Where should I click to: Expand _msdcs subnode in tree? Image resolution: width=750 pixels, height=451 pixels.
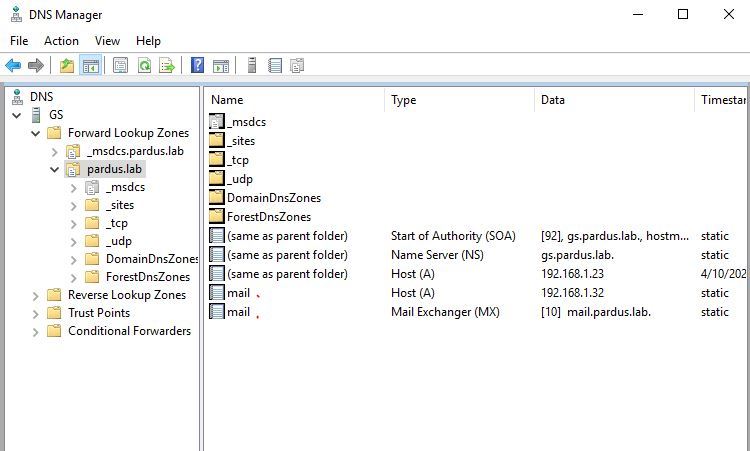click(x=73, y=188)
